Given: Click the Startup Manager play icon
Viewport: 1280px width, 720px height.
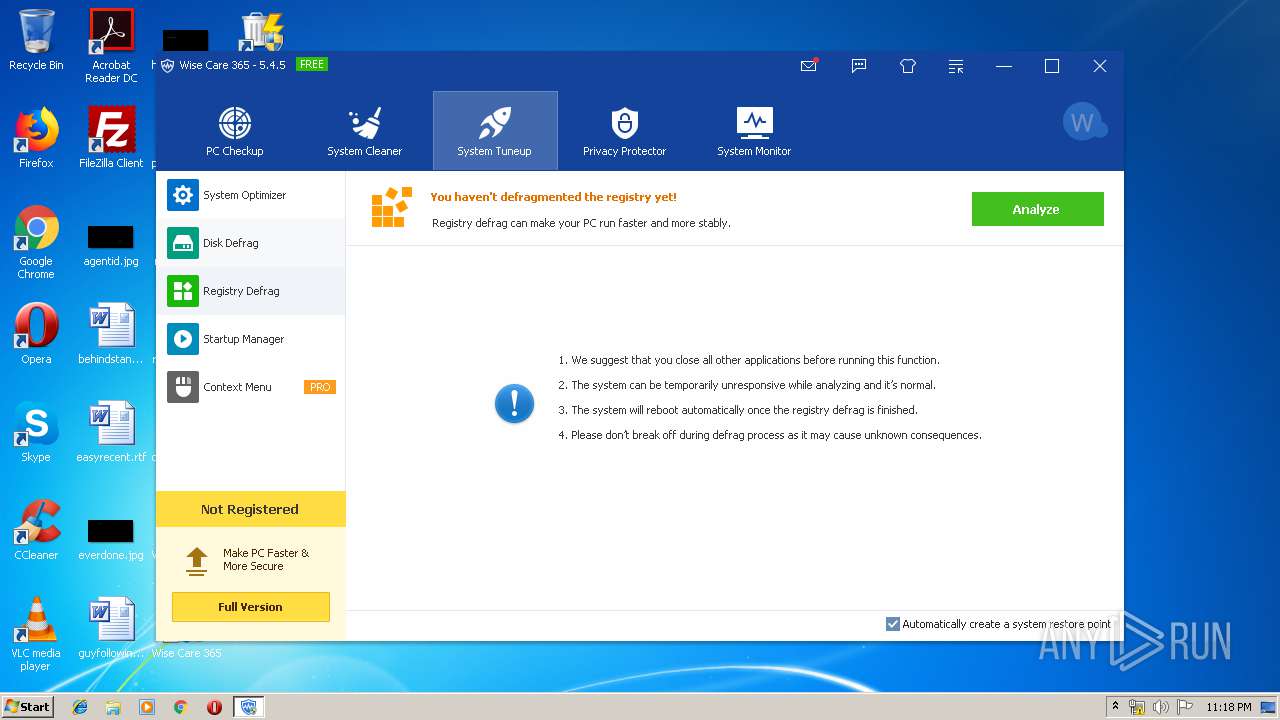Looking at the screenshot, I should pos(182,339).
